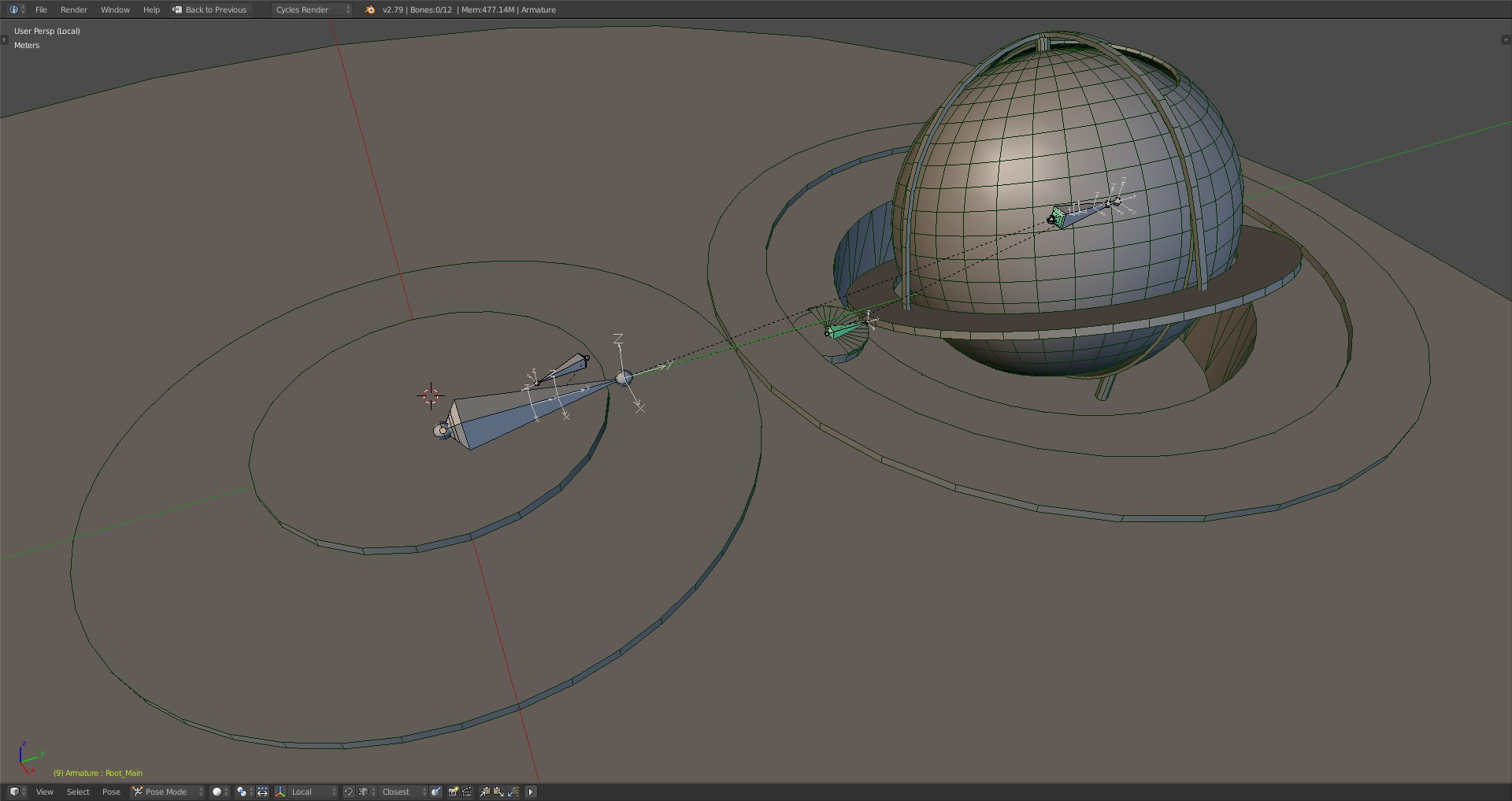
Task: Toggle the 3D manipulator widget
Action: point(280,792)
